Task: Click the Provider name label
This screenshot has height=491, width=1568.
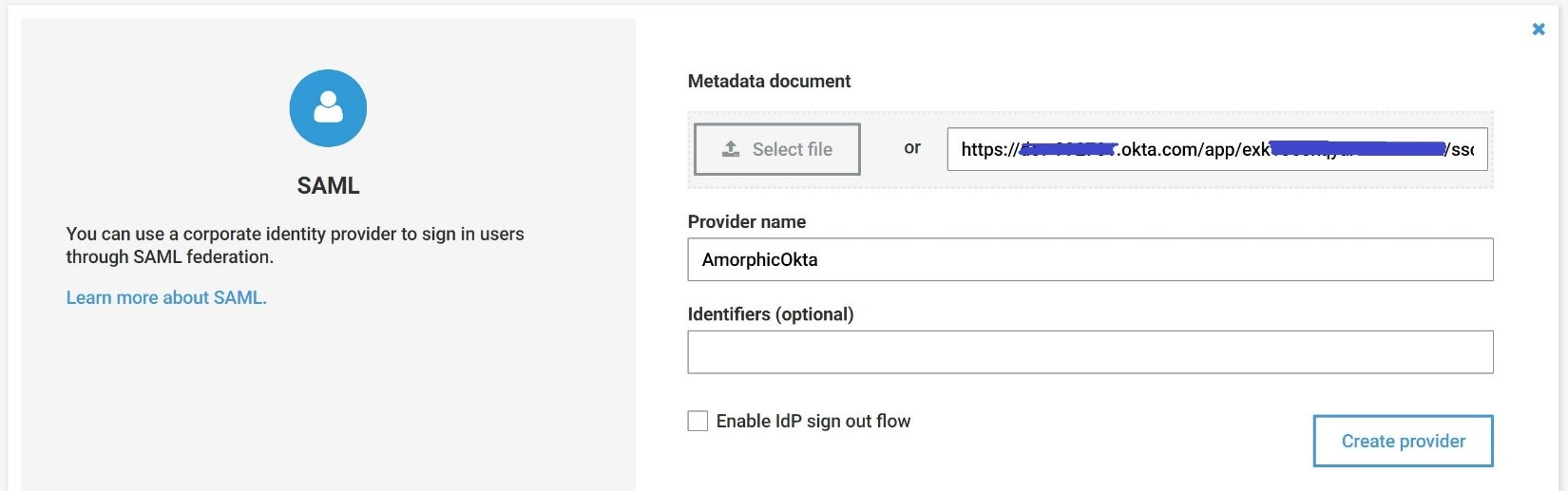Action: tap(746, 222)
